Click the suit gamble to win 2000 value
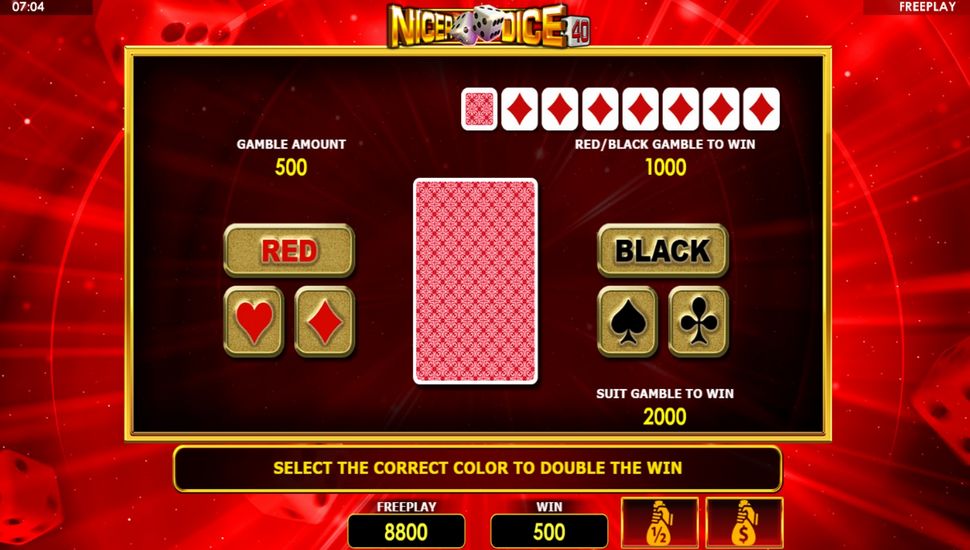This screenshot has width=970, height=550. [x=664, y=416]
